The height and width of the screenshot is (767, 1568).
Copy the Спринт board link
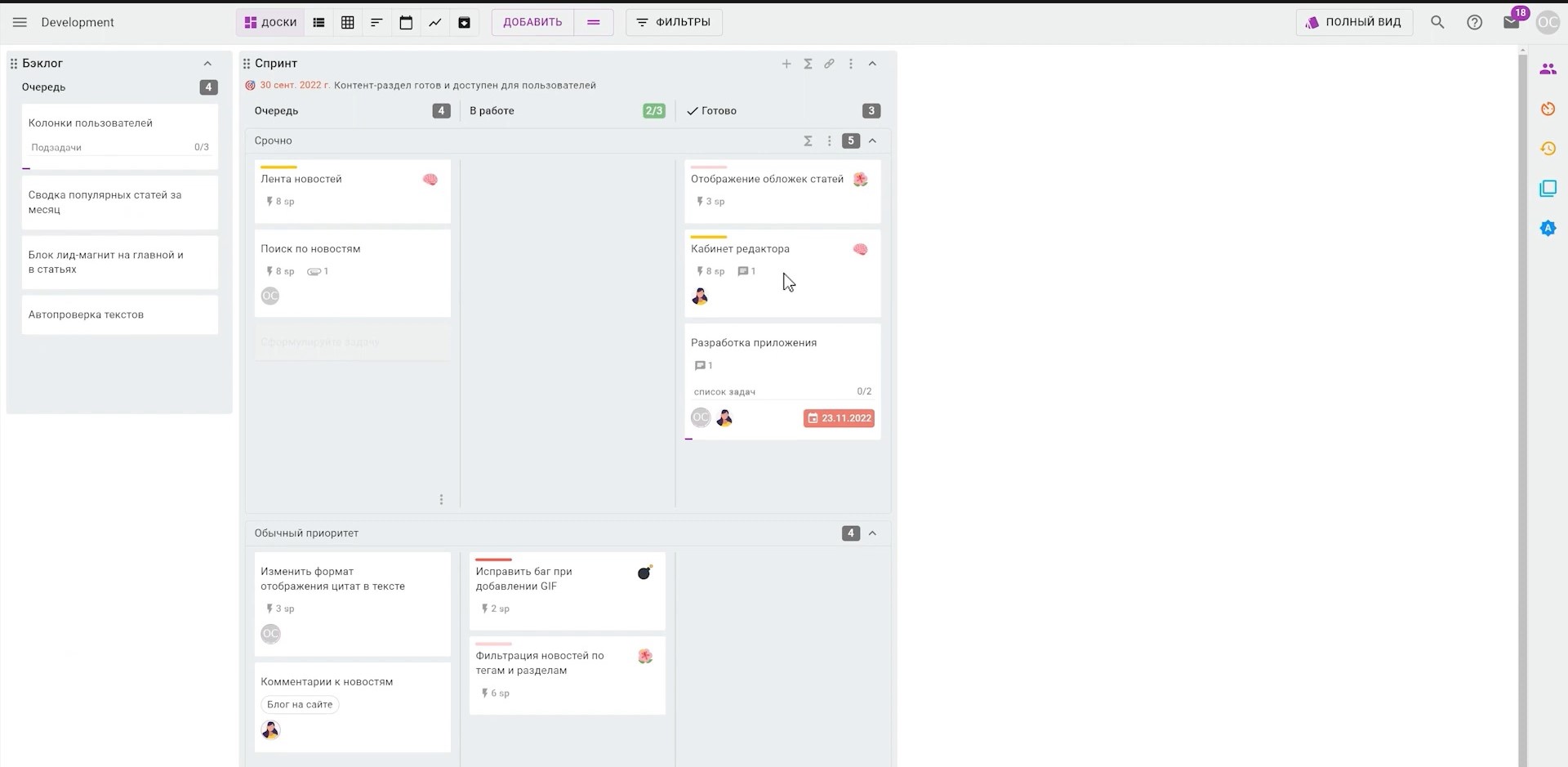(x=829, y=64)
